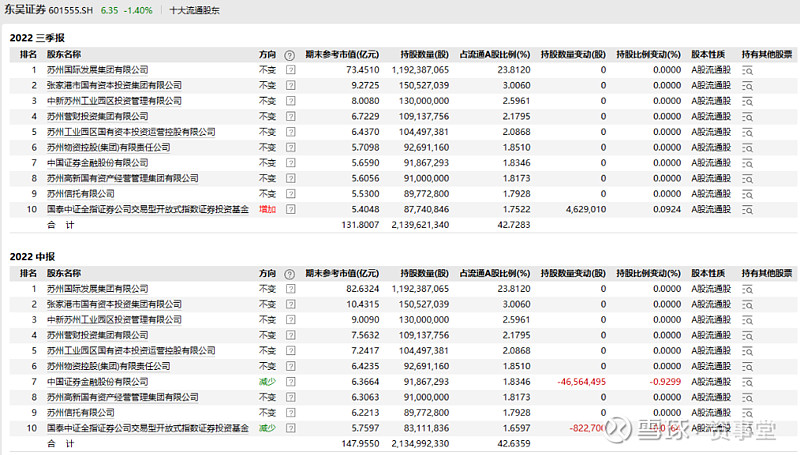Select 0.0924 ratio change value
This screenshot has height=455, width=800.
(667, 209)
